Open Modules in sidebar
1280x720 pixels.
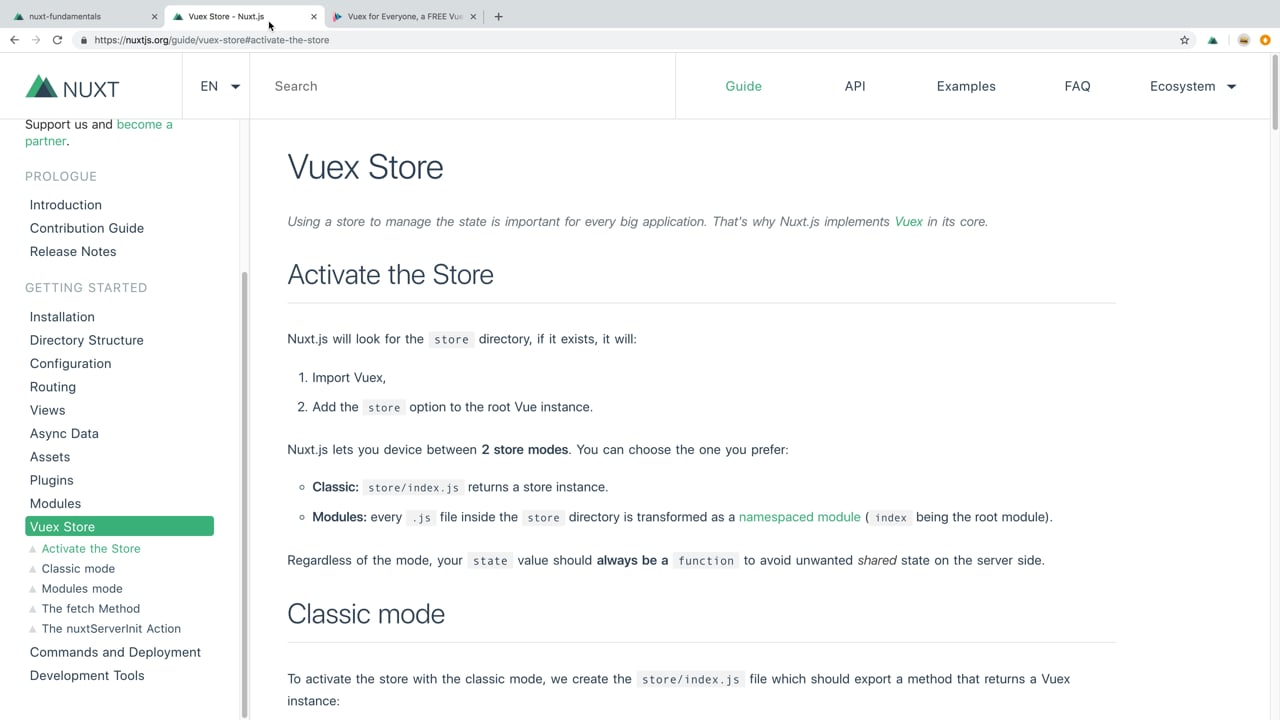tap(55, 503)
